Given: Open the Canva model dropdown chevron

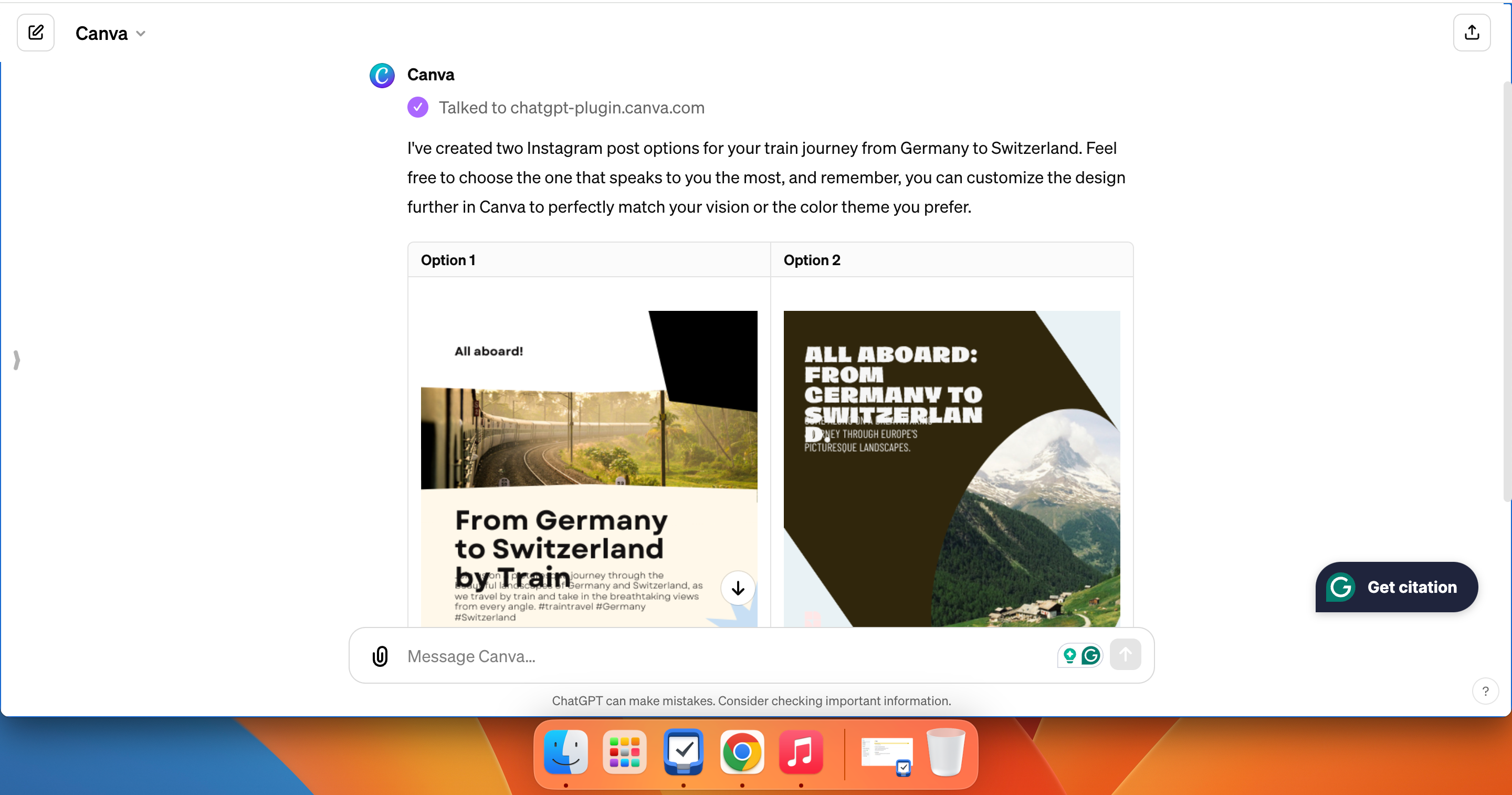Looking at the screenshot, I should (x=140, y=34).
